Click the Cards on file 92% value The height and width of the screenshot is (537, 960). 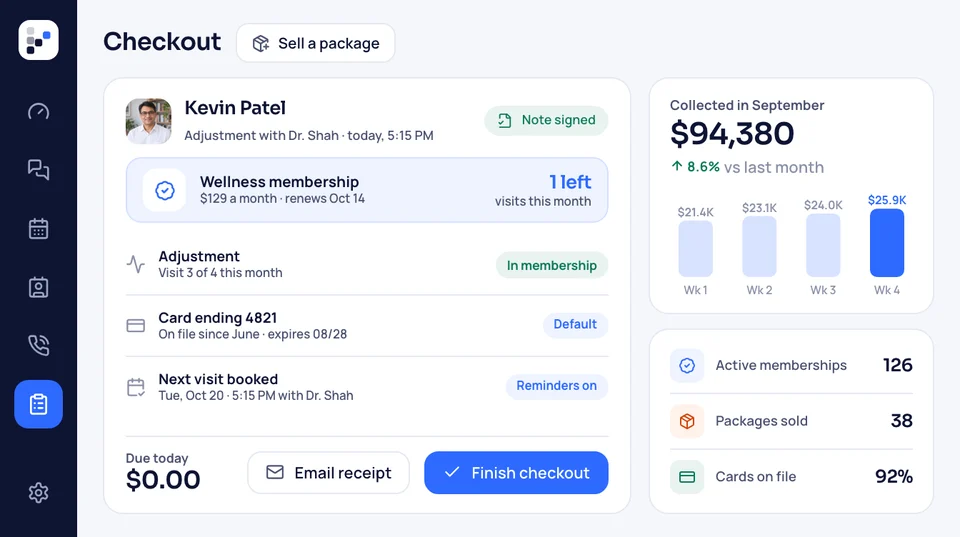point(894,476)
